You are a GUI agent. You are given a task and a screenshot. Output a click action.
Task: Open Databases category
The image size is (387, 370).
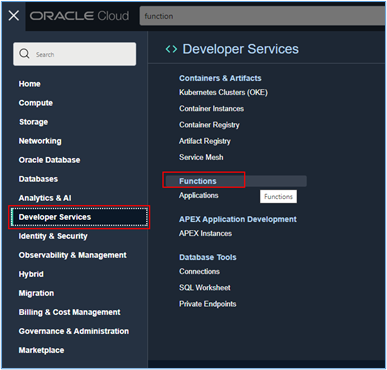(38, 179)
